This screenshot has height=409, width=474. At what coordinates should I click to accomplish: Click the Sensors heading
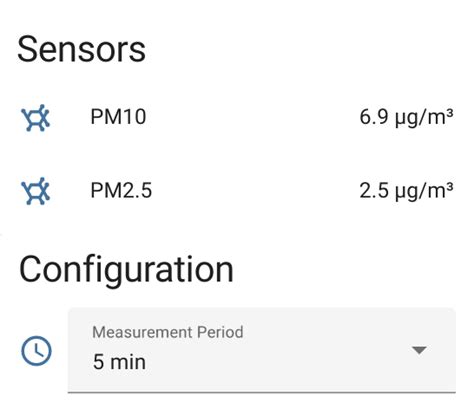pyautogui.click(x=81, y=50)
